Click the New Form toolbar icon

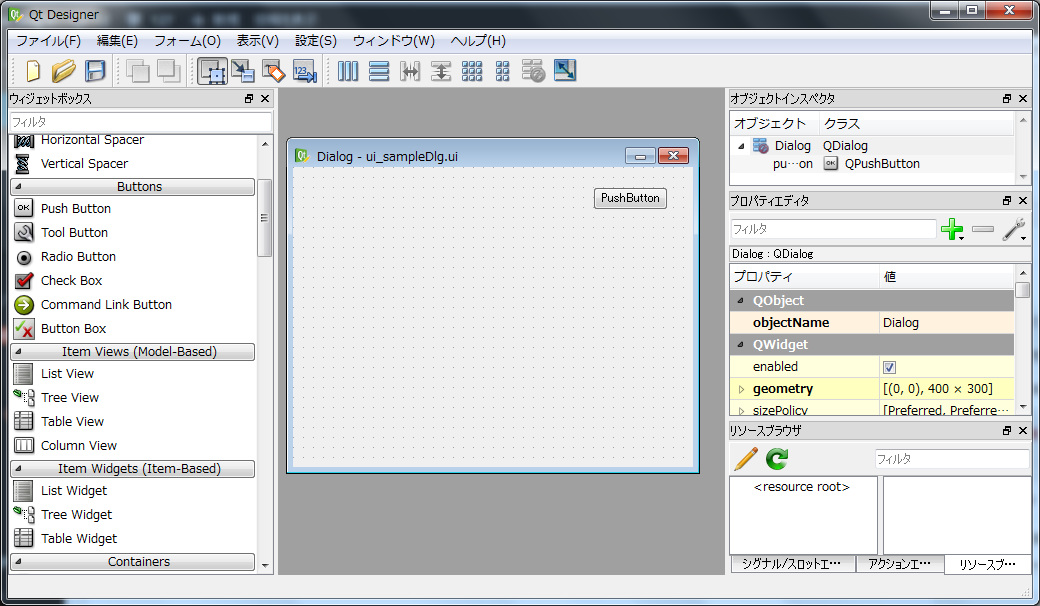coord(33,71)
